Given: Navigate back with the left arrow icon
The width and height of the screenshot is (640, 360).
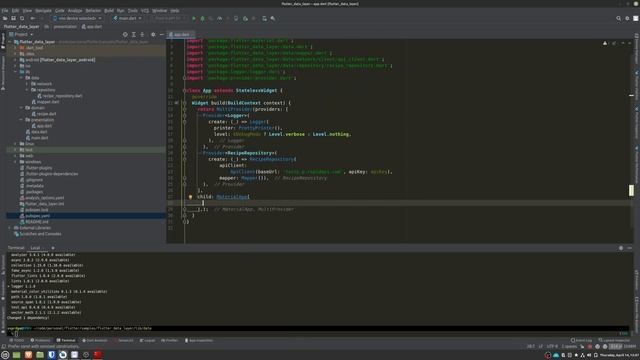Looking at the screenshot, I should coord(33,18).
